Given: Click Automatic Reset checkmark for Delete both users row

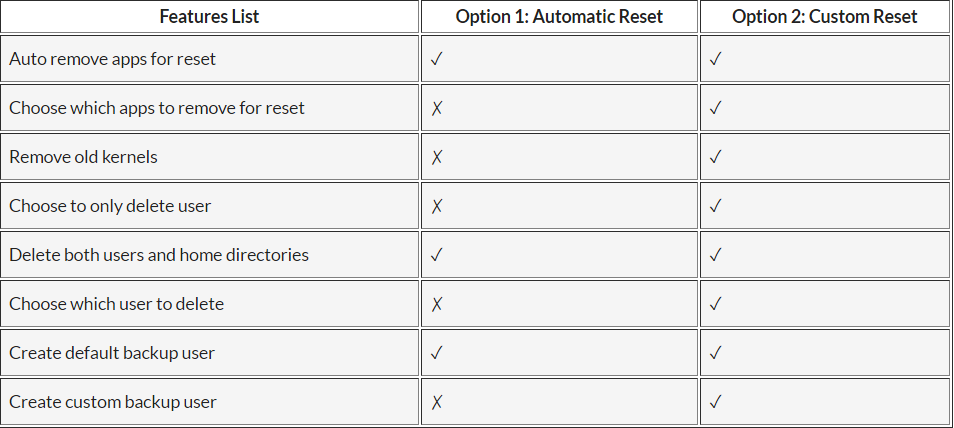Looking at the screenshot, I should point(437,255).
